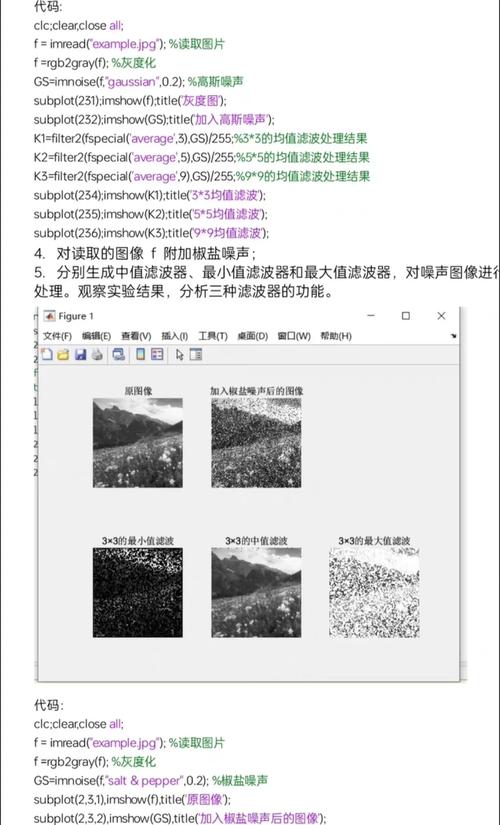Open the 桌面(D) menu
Viewport: 500px width, 825px height.
(x=253, y=336)
